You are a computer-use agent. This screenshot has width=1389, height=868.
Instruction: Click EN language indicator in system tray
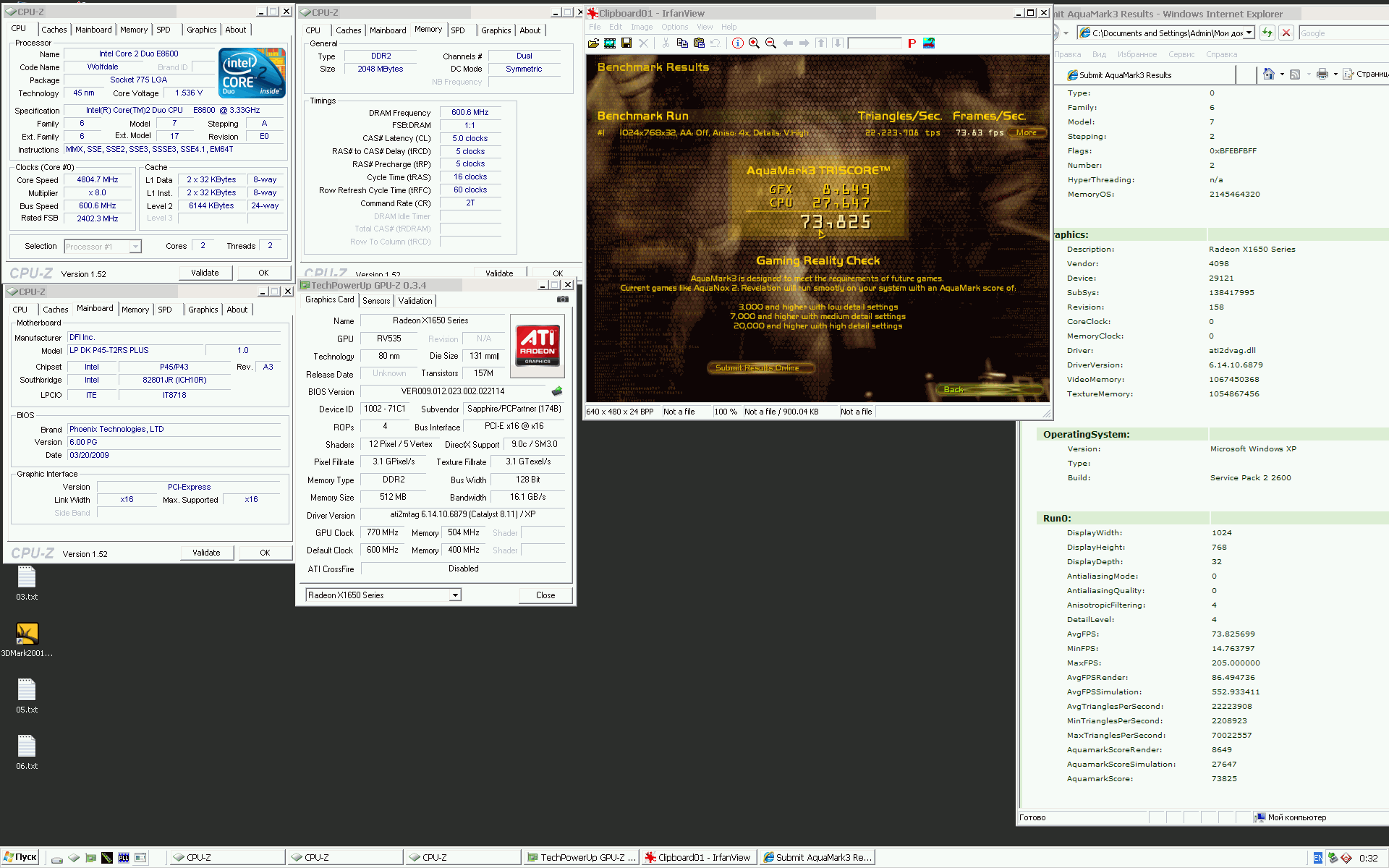click(x=1317, y=858)
